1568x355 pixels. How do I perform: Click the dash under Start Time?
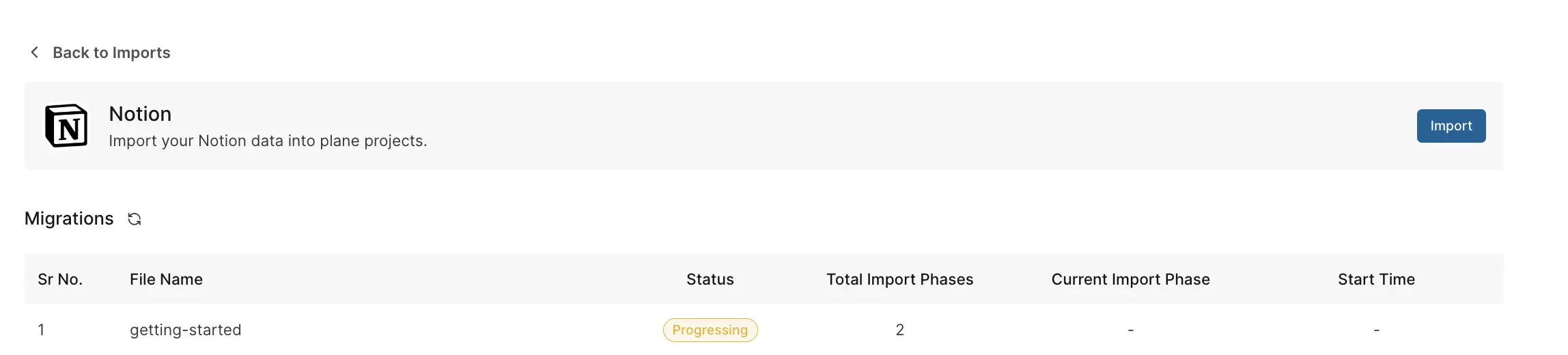(x=1377, y=330)
